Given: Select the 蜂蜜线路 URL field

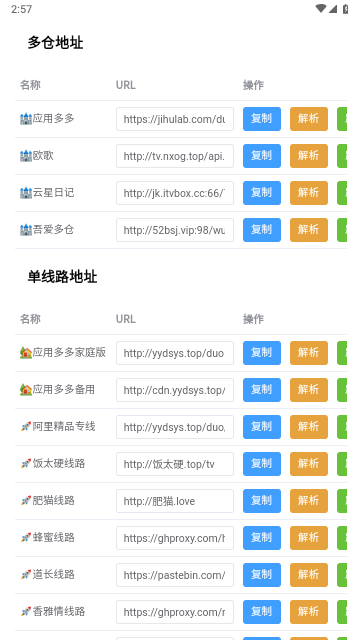Looking at the screenshot, I should [175, 538].
